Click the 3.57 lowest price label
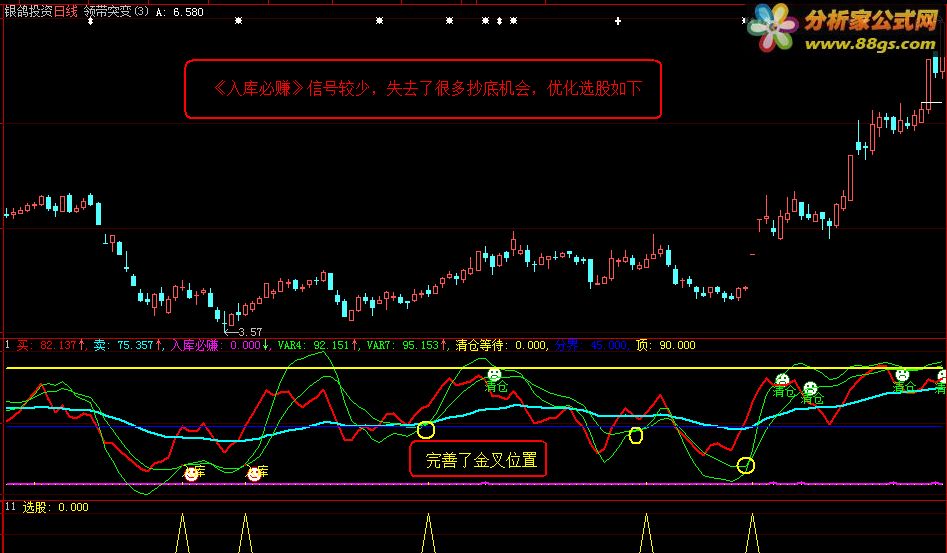Image resolution: width=947 pixels, height=553 pixels. tap(250, 332)
